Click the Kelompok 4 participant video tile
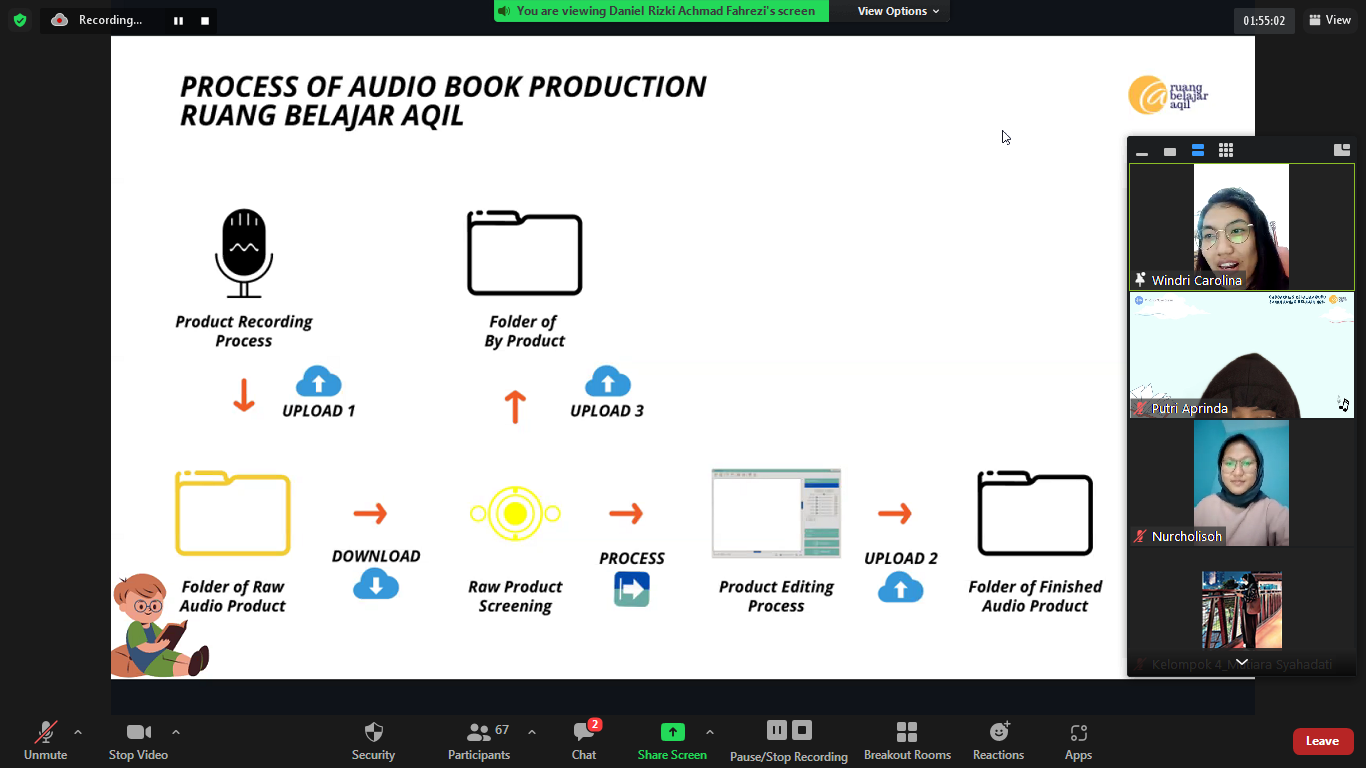The image size is (1366, 768). click(x=1242, y=611)
